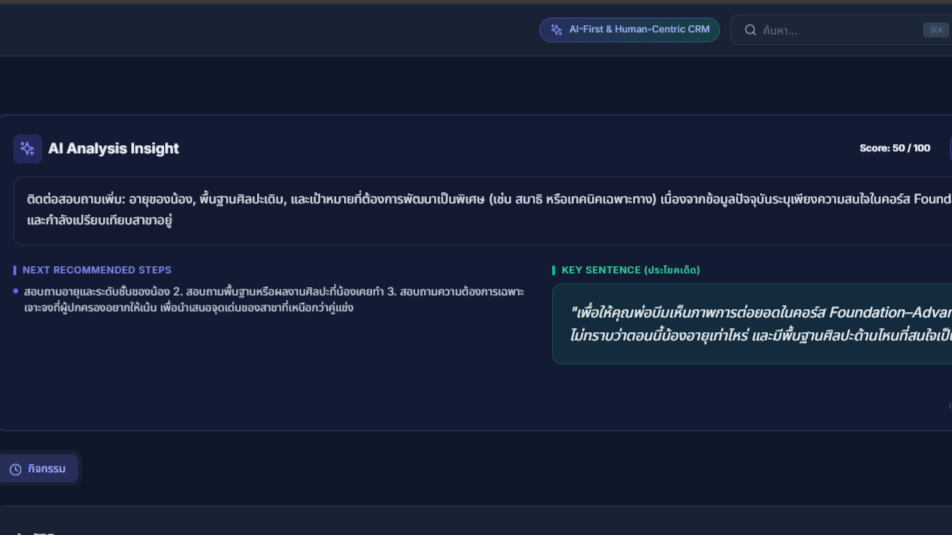952x536 pixels.
Task: Click the recommended steps list text
Action: tap(270, 300)
